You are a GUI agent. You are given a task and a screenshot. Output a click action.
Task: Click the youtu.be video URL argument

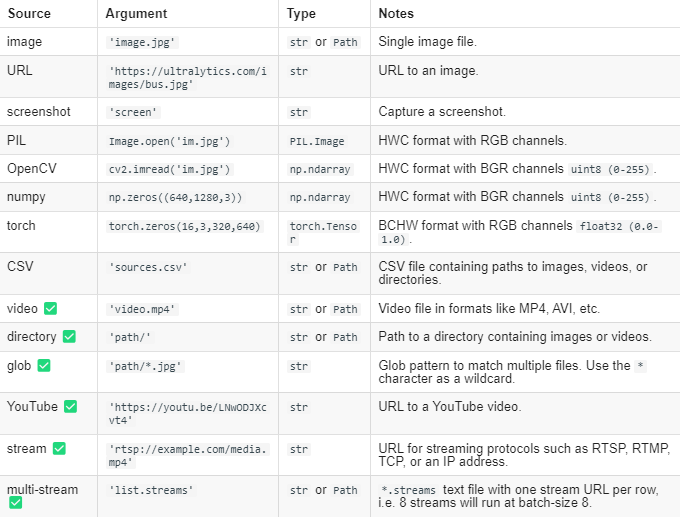point(188,414)
